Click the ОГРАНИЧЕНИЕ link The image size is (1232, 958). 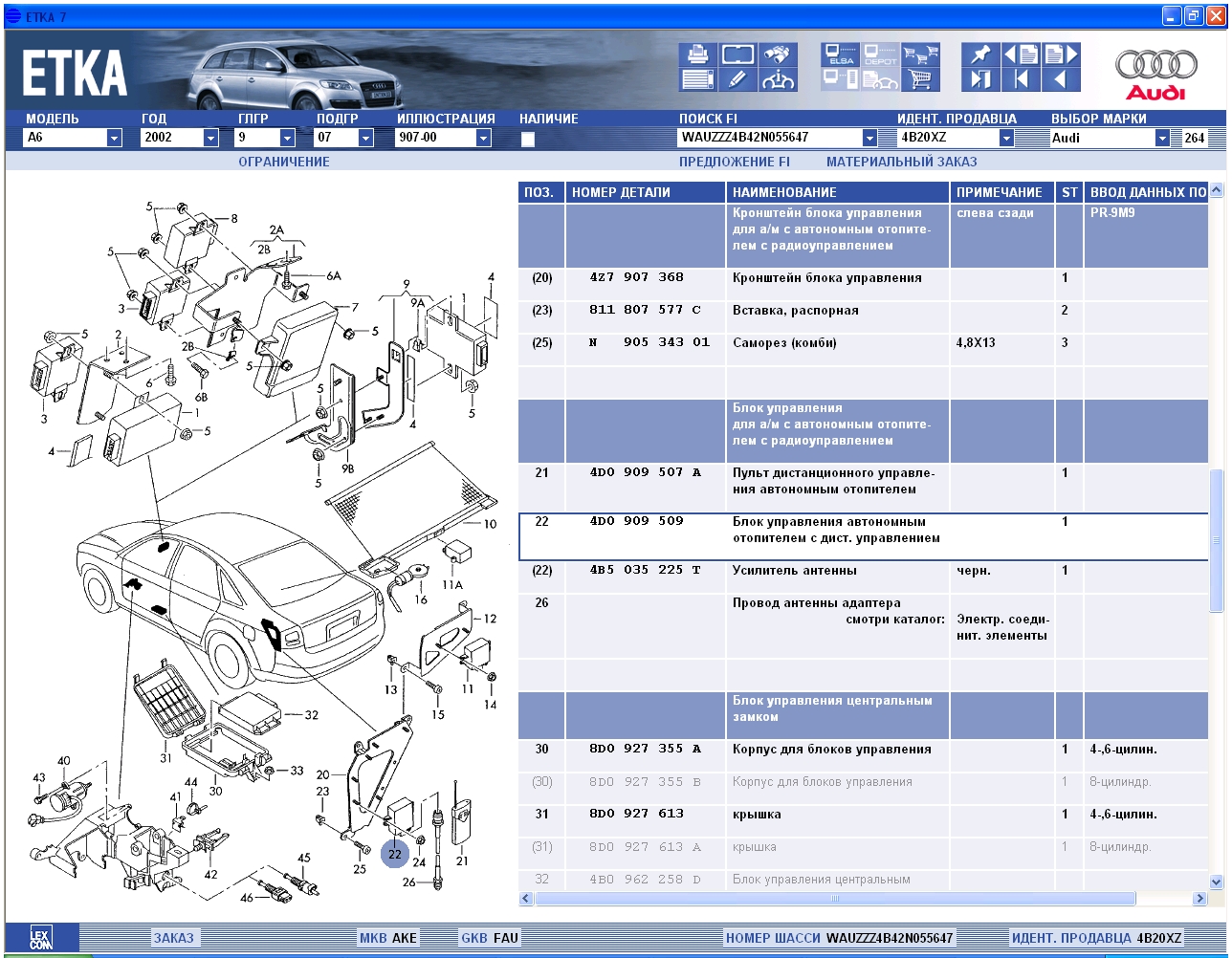[284, 162]
